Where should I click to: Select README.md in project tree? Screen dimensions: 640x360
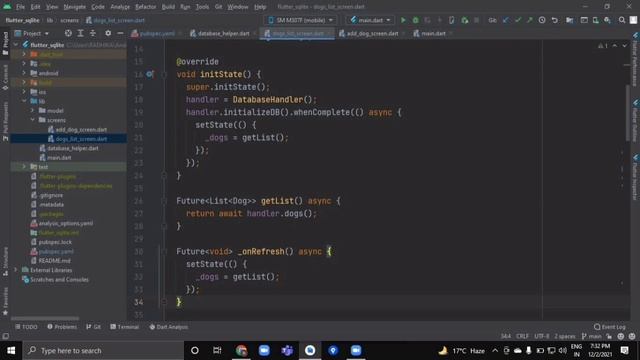[54, 260]
